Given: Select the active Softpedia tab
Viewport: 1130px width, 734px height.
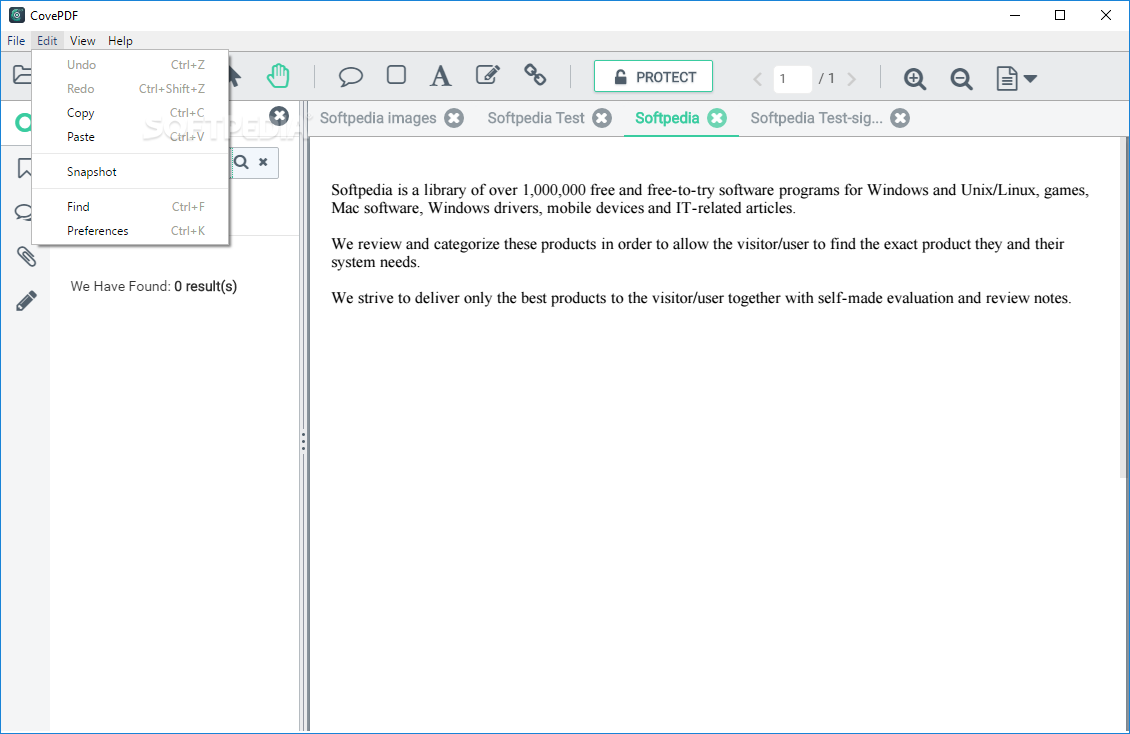Looking at the screenshot, I should click(x=667, y=118).
